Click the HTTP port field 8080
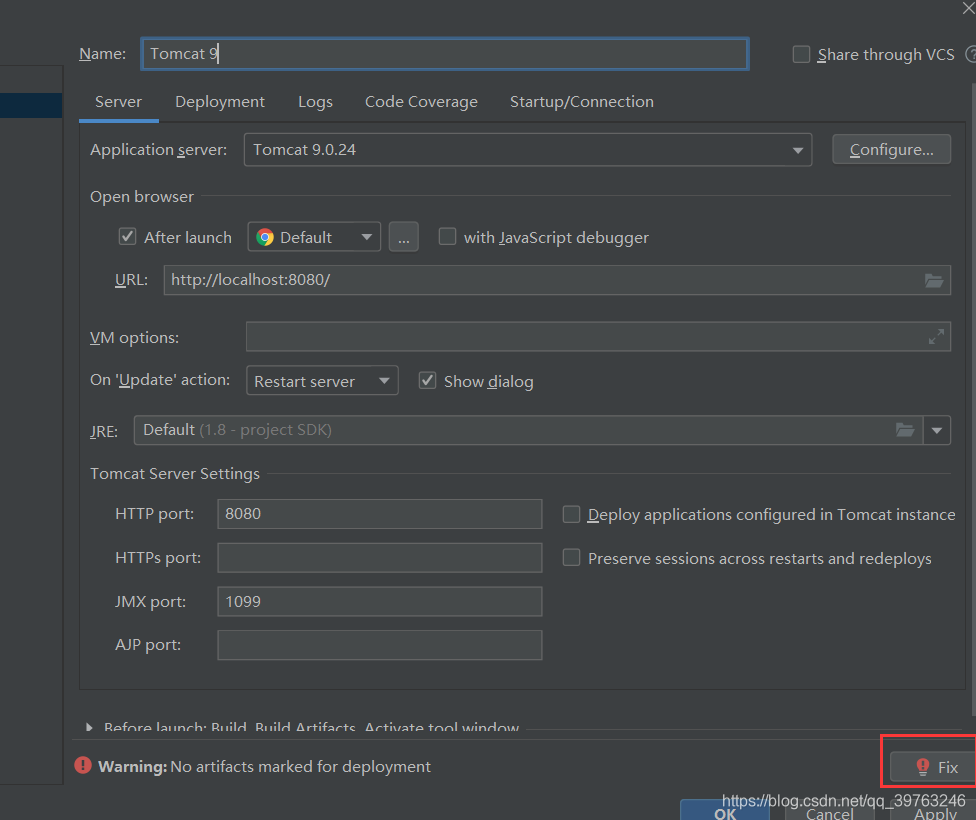Image resolution: width=976 pixels, height=820 pixels. click(380, 514)
